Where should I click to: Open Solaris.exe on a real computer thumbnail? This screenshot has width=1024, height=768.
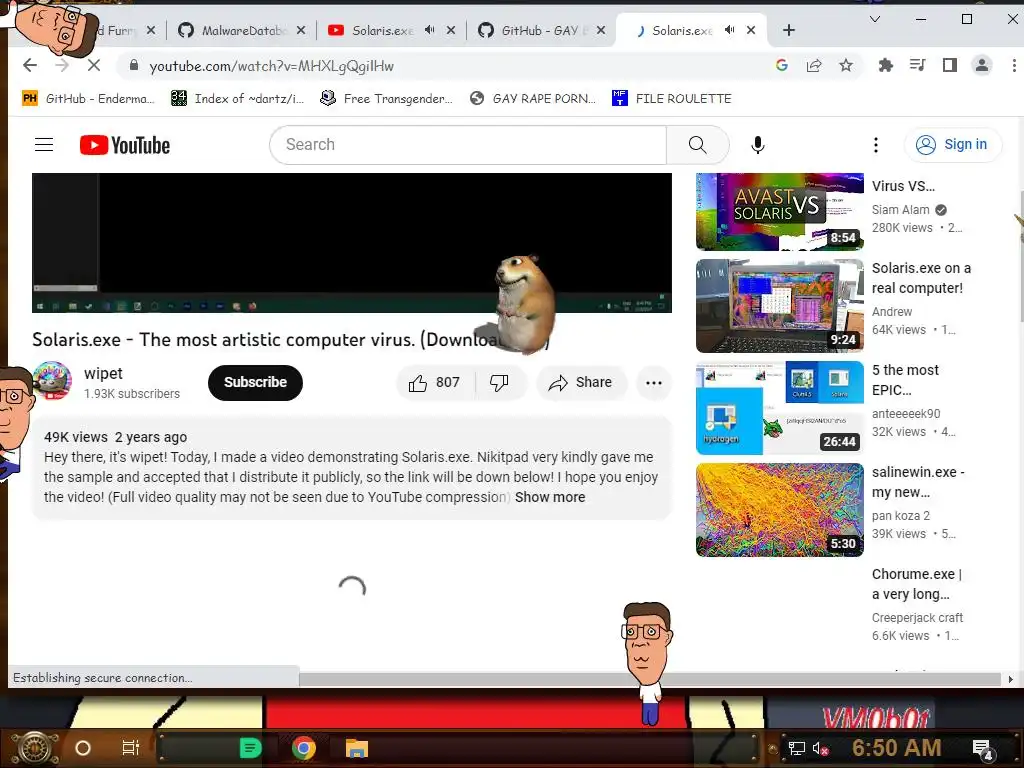tap(780, 306)
